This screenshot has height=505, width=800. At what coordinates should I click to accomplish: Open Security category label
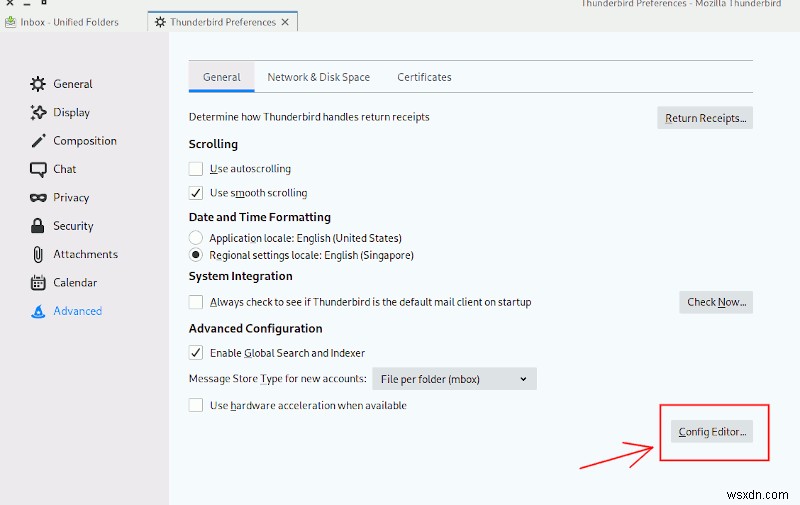tap(73, 226)
